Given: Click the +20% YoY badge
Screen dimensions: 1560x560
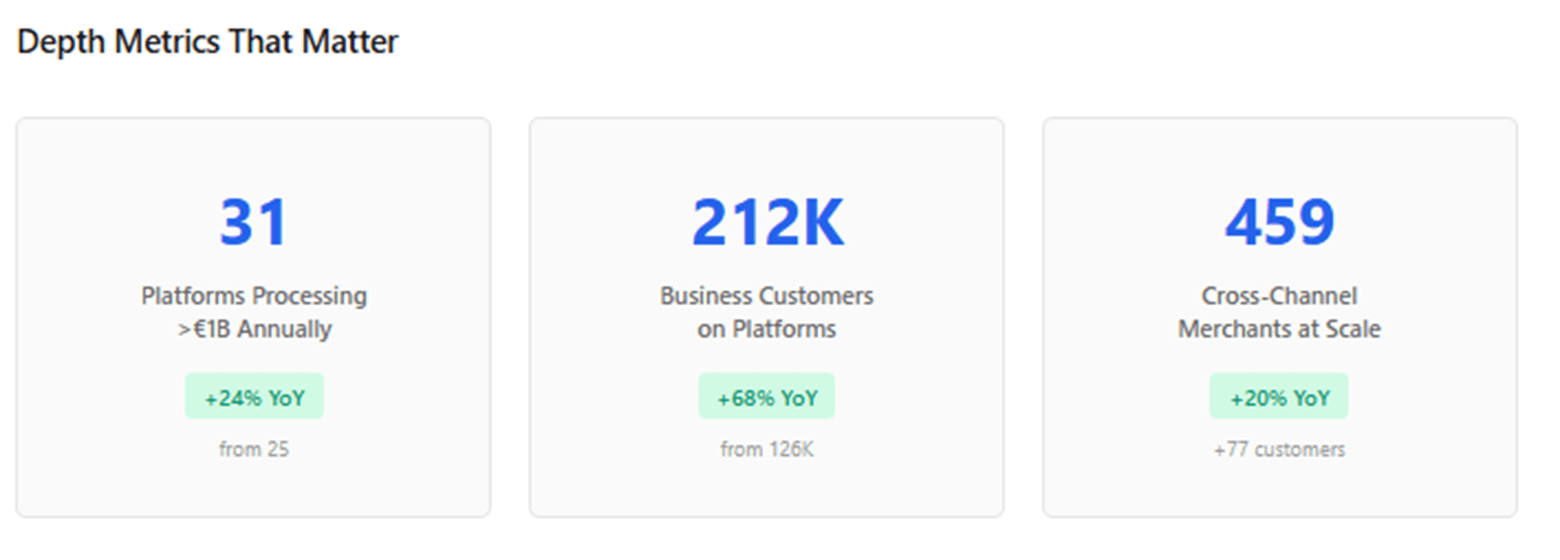Looking at the screenshot, I should click(1280, 397).
